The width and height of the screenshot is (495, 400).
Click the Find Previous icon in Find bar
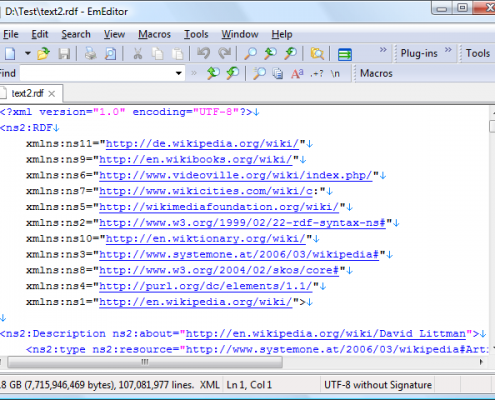(213, 73)
